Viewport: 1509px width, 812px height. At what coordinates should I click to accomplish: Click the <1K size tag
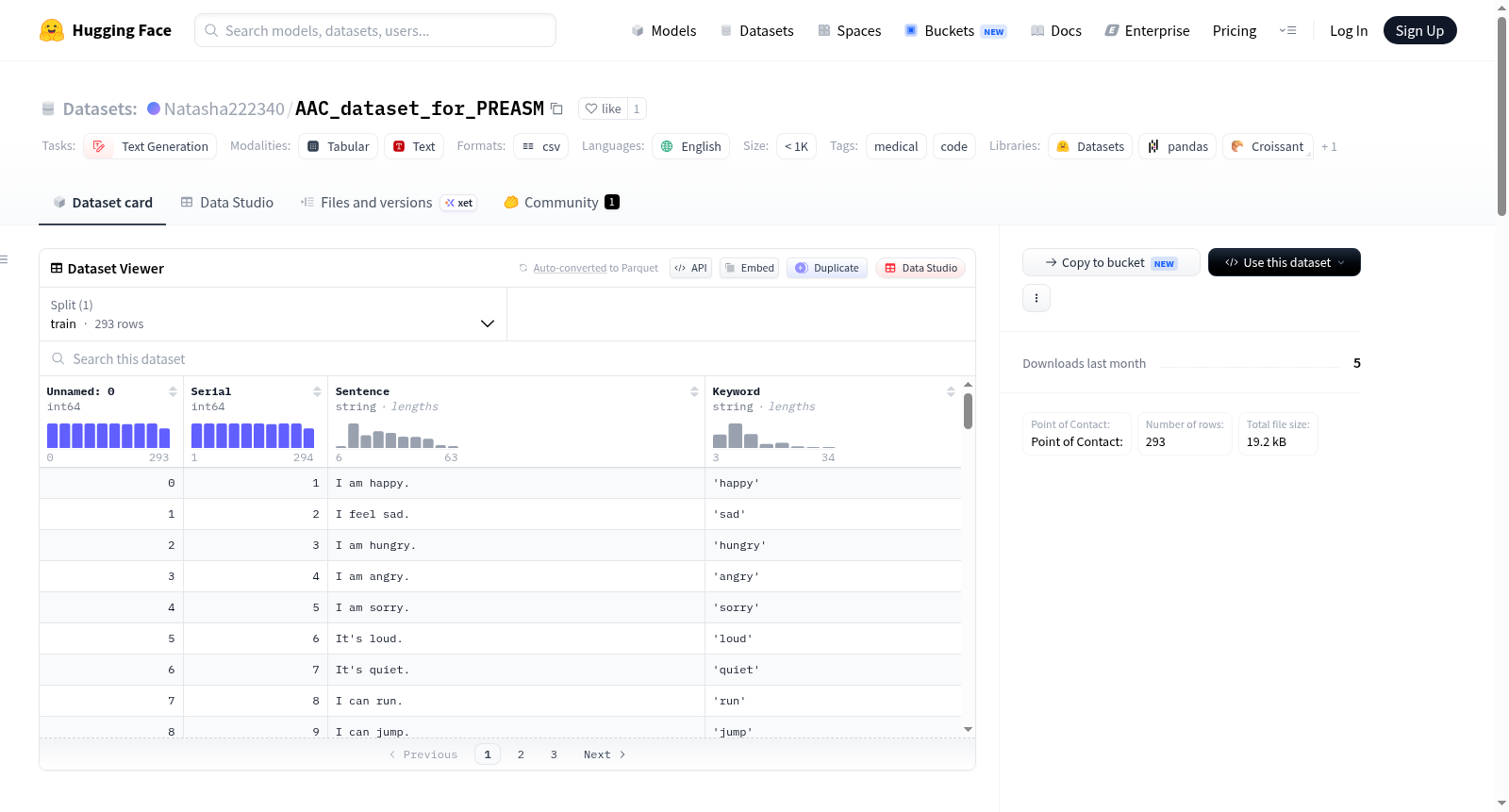coord(796,146)
